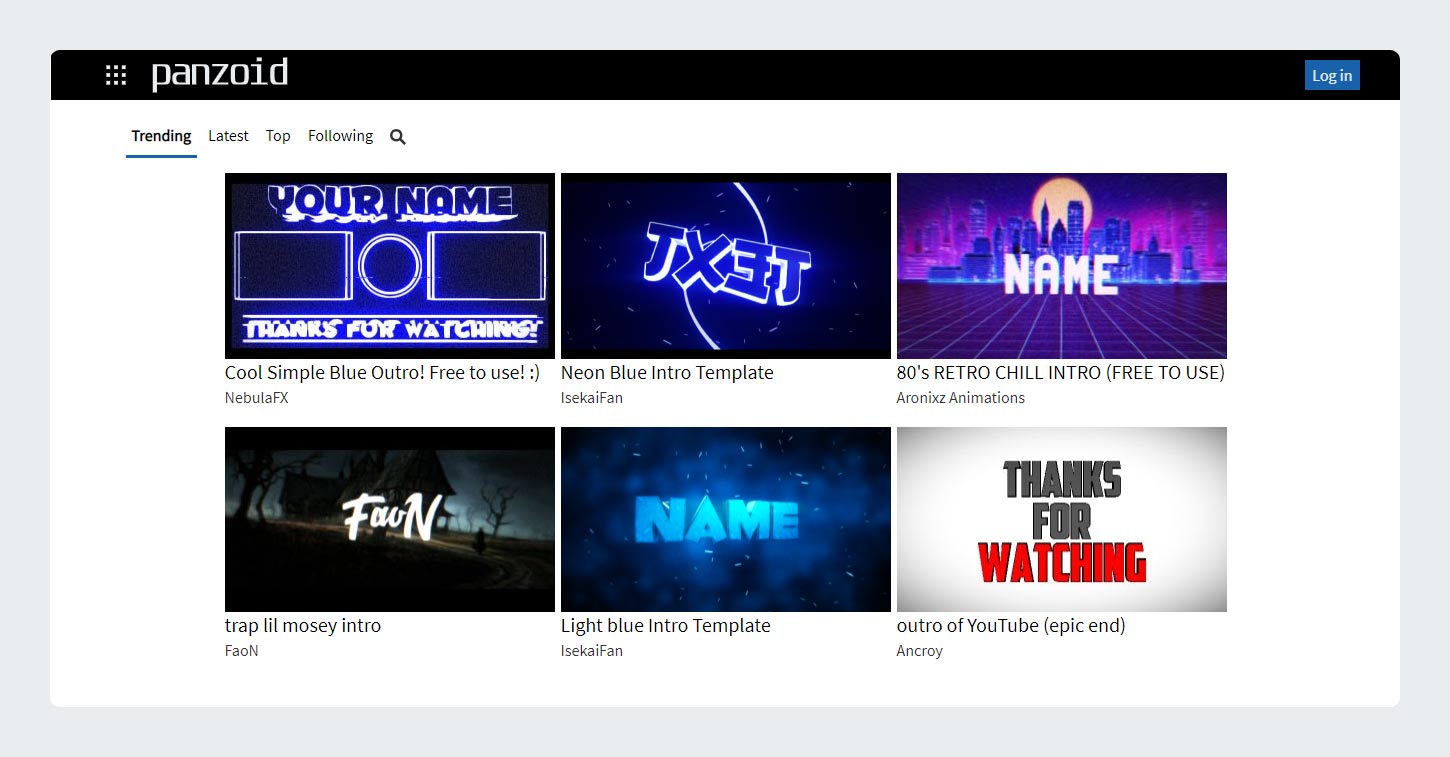The width and height of the screenshot is (1450, 757).
Task: Click the title 'Light blue Intro Template'
Action: pos(666,626)
